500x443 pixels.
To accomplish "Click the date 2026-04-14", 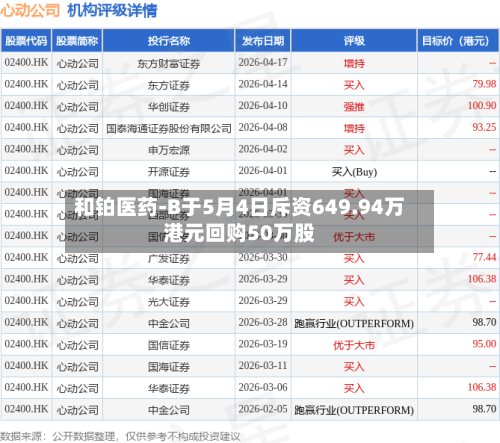I will pos(263,84).
